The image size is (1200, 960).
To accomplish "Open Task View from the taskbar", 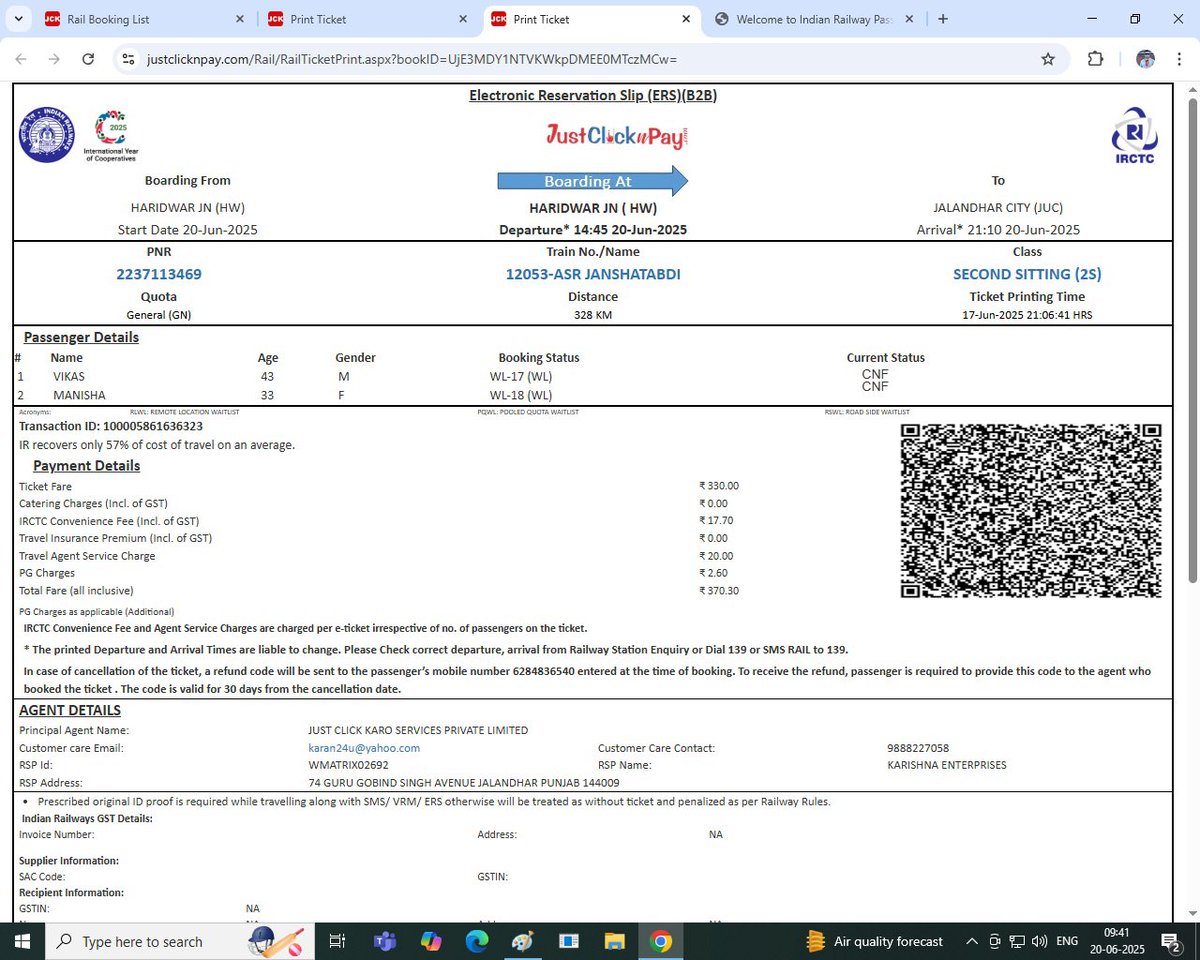I will tap(337, 941).
